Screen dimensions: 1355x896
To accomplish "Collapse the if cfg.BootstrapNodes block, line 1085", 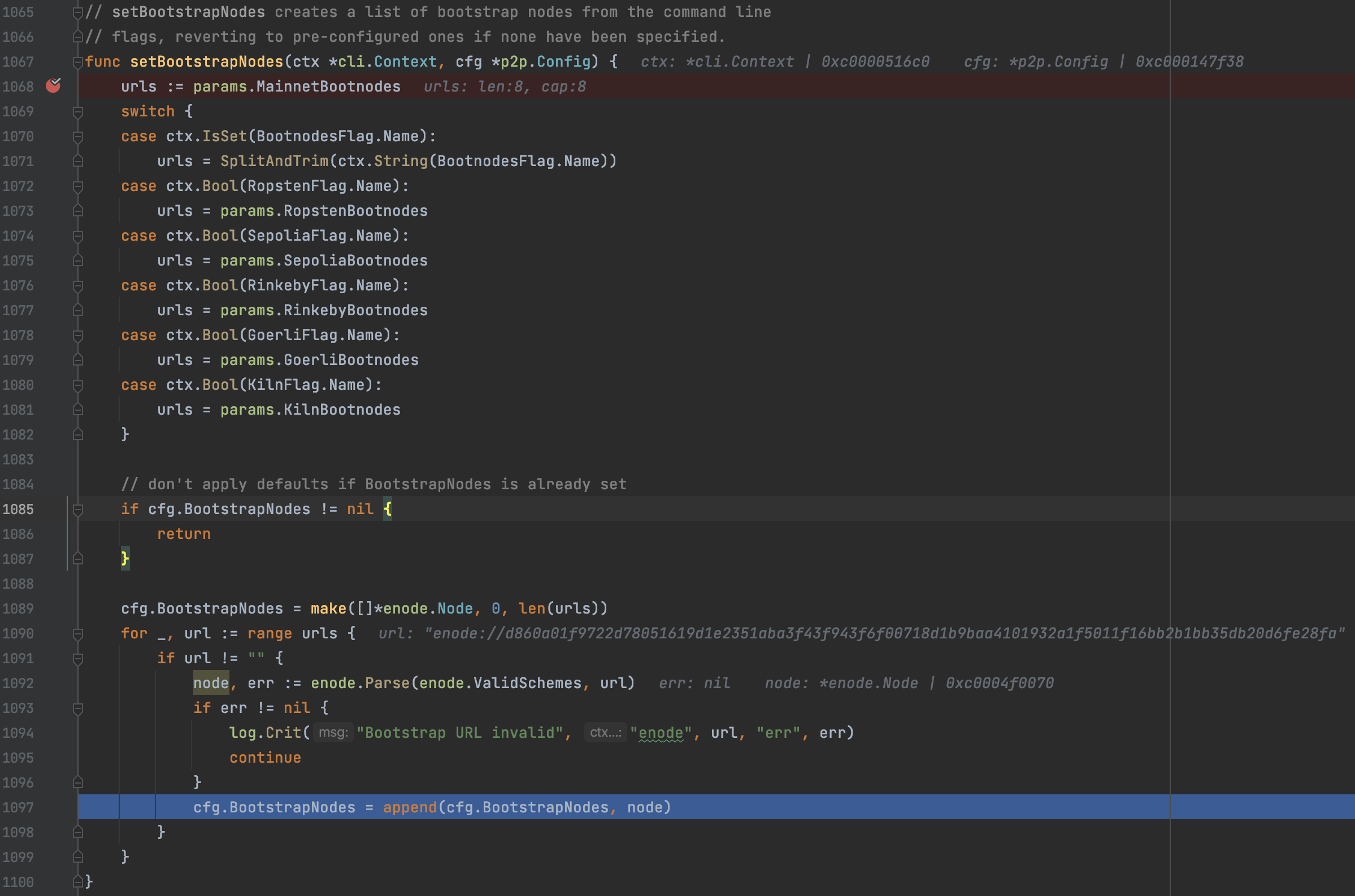I will (x=79, y=509).
